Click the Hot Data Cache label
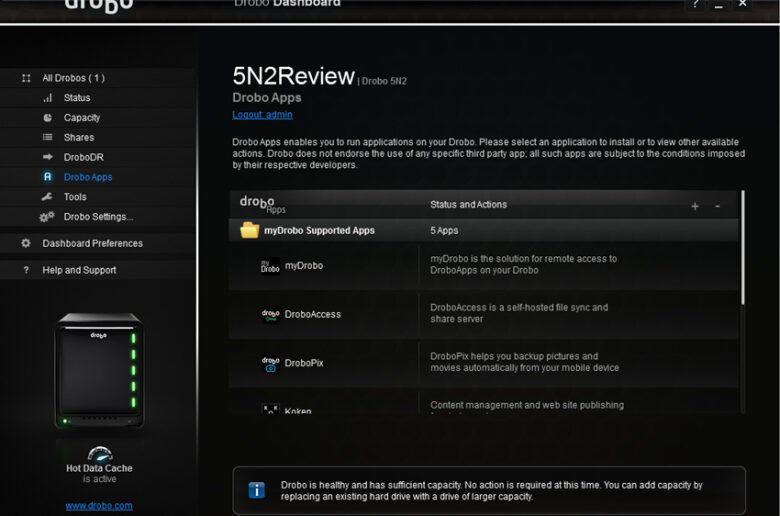This screenshot has height=516, width=780. (99, 468)
